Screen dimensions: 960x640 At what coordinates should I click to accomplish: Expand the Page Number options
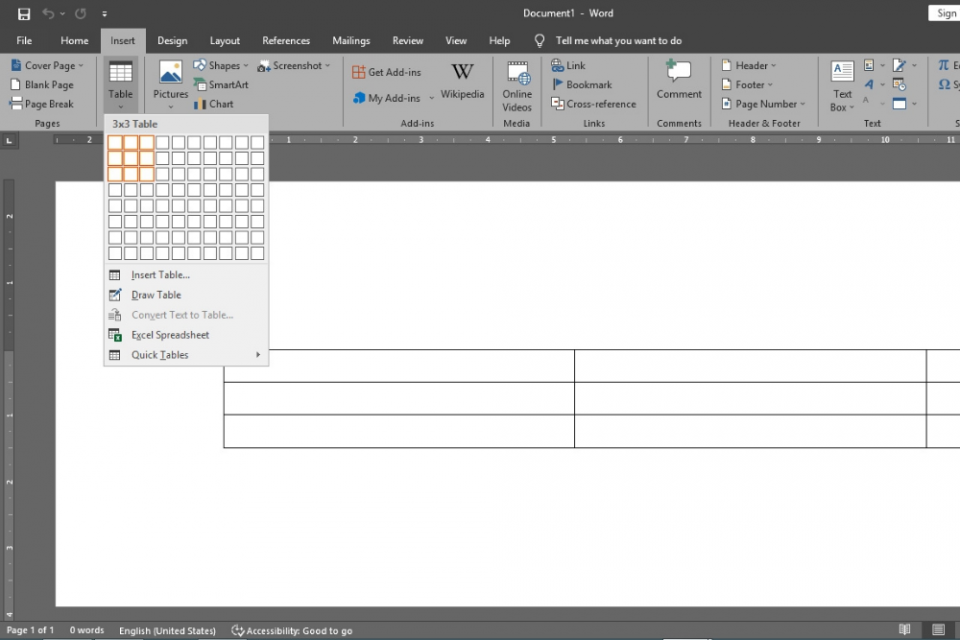pyautogui.click(x=763, y=104)
